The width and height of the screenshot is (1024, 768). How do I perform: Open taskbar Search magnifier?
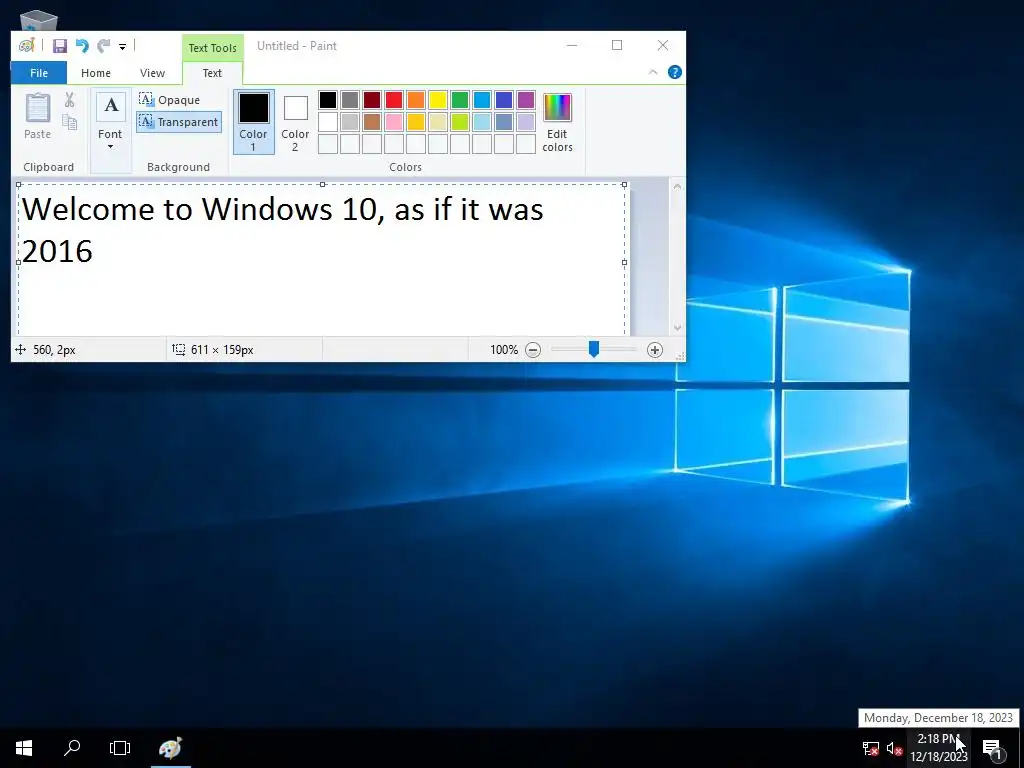point(72,748)
